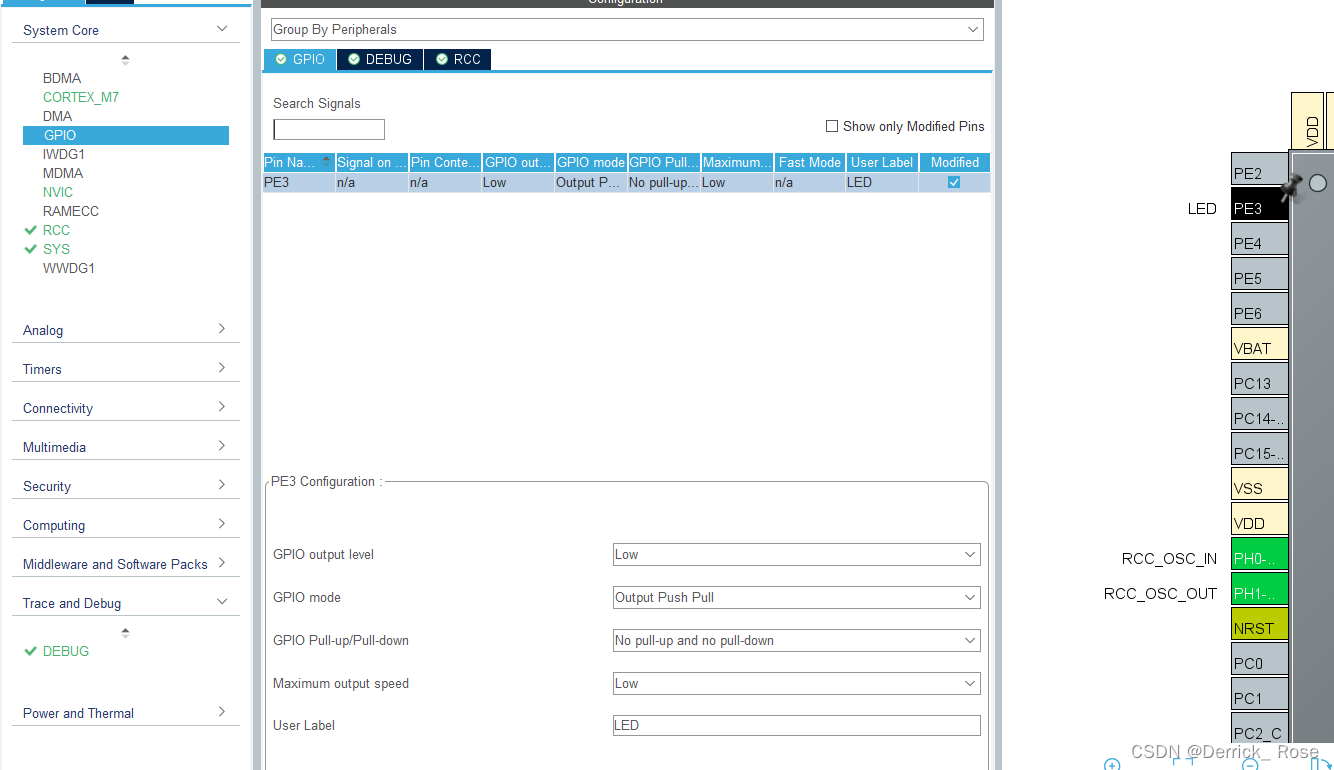Open the Maximum output speed dropdown
The width and height of the screenshot is (1334, 770).
[796, 683]
